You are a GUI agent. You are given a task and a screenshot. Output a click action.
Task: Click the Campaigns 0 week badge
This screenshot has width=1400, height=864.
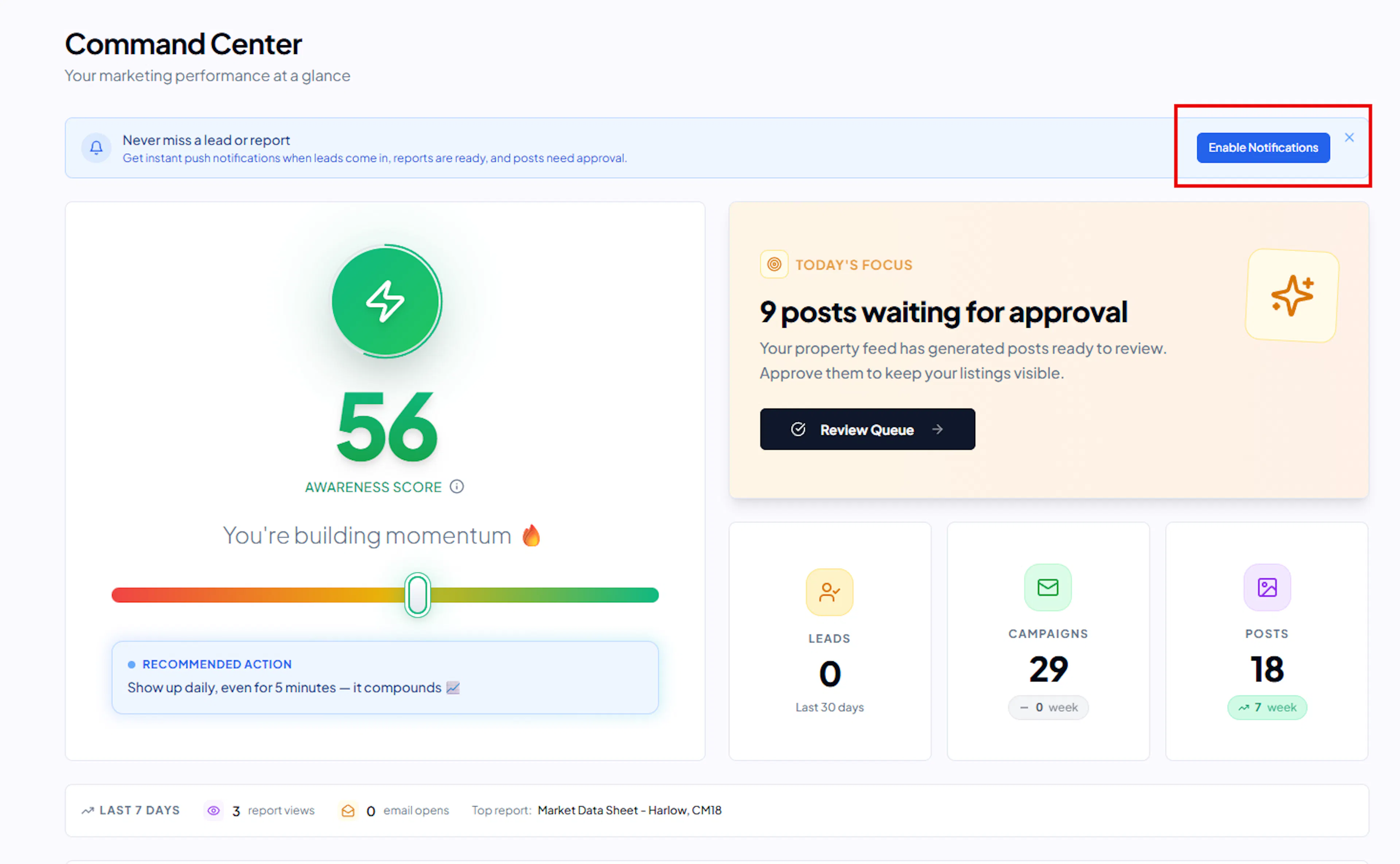tap(1047, 708)
